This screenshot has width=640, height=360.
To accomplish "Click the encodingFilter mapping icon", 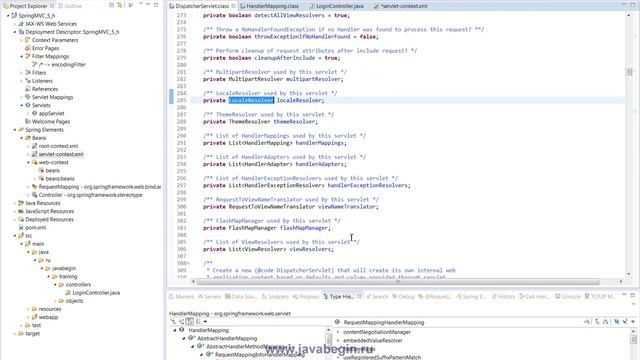I will [x=34, y=64].
